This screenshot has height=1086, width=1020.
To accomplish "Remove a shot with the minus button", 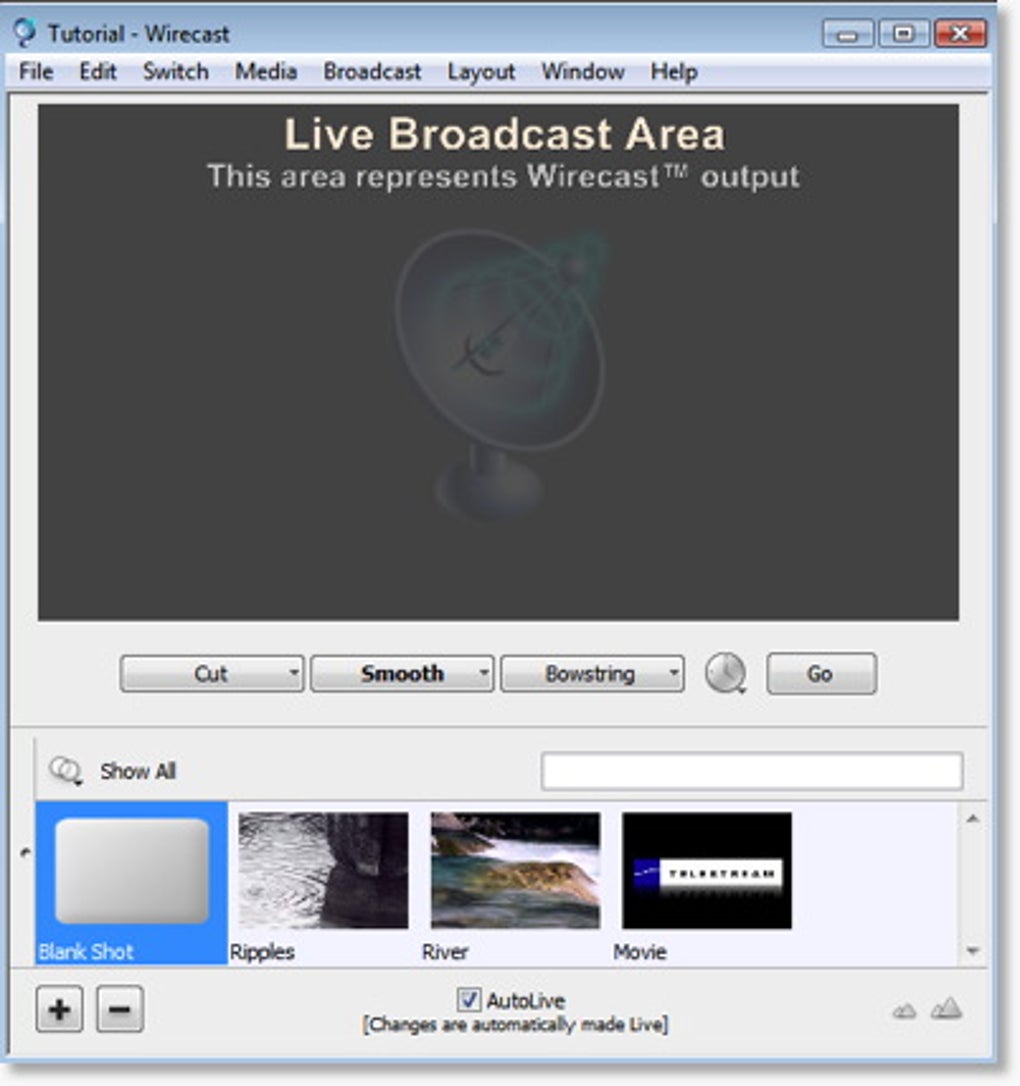I will (120, 1009).
